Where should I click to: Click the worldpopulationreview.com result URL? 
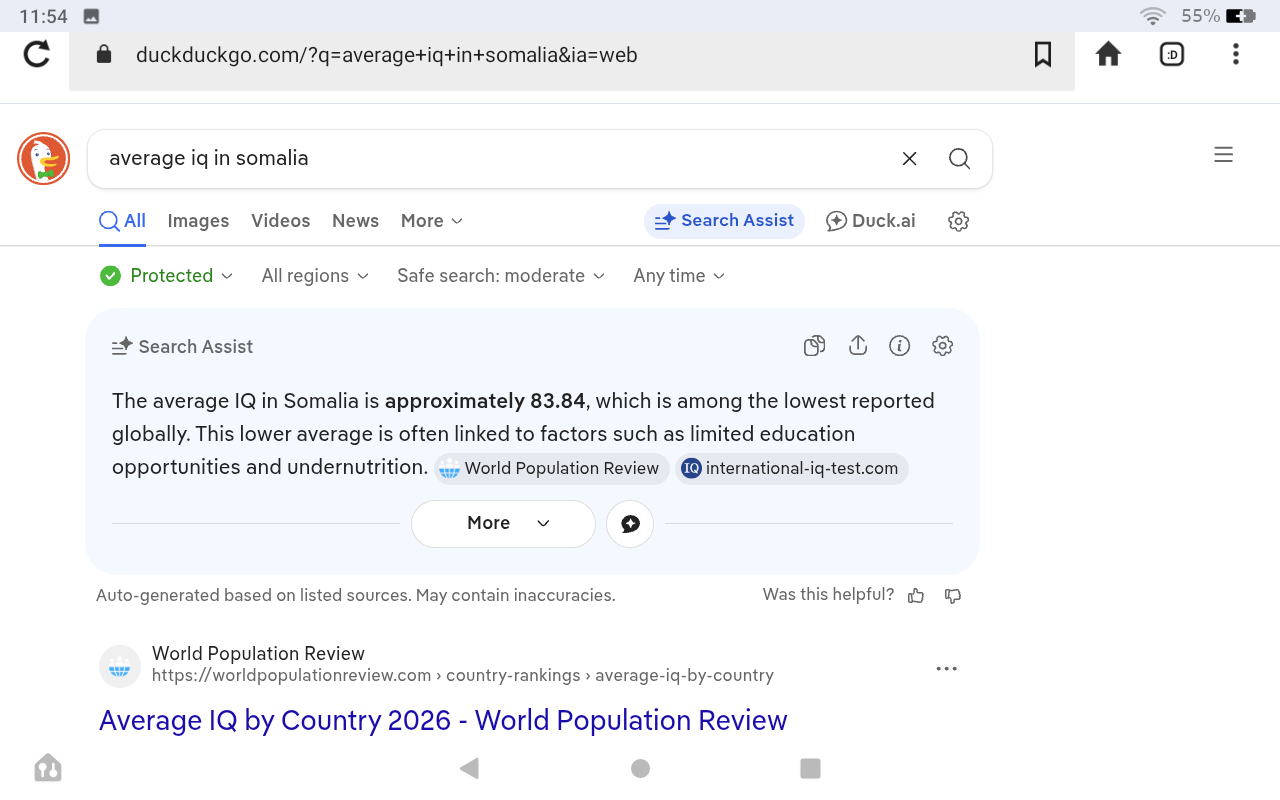point(463,676)
